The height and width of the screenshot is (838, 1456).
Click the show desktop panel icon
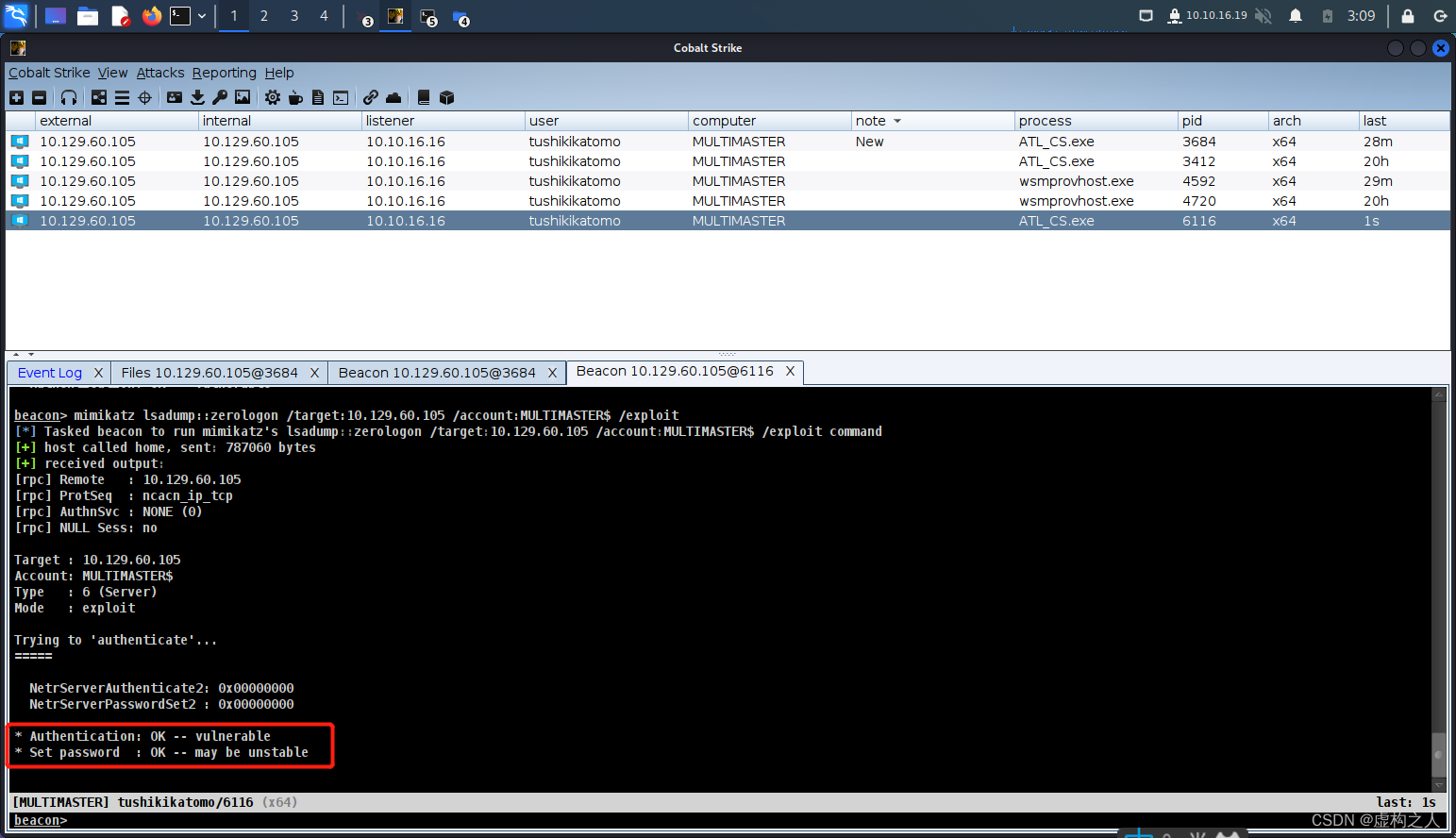click(56, 16)
